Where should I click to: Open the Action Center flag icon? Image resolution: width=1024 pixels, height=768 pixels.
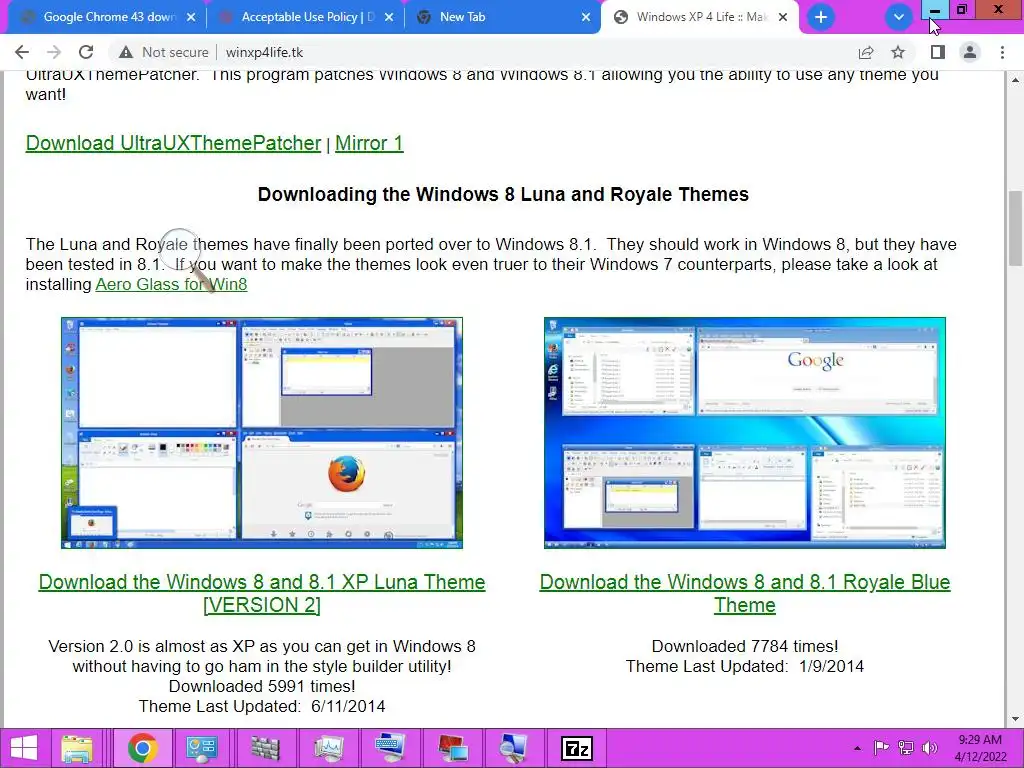(x=882, y=748)
